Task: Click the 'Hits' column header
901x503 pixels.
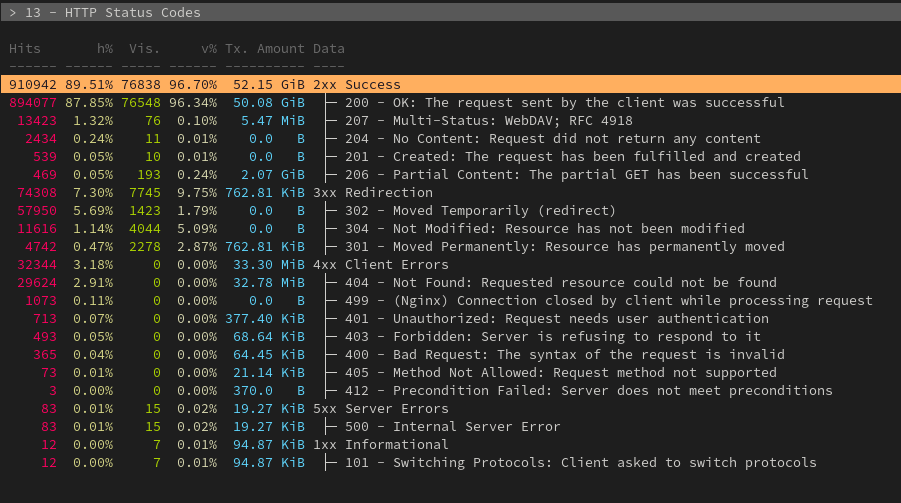Action: point(25,48)
